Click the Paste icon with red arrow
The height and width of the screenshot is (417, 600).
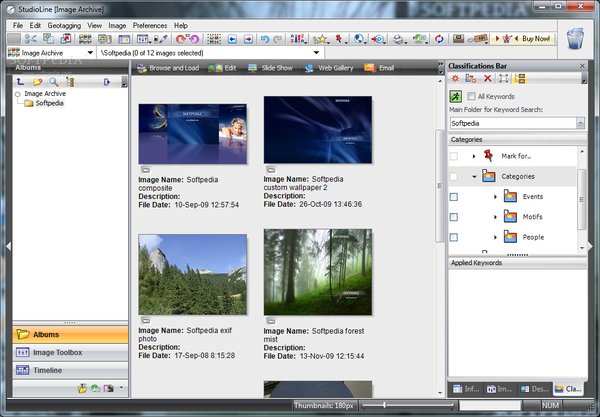[x=66, y=39]
